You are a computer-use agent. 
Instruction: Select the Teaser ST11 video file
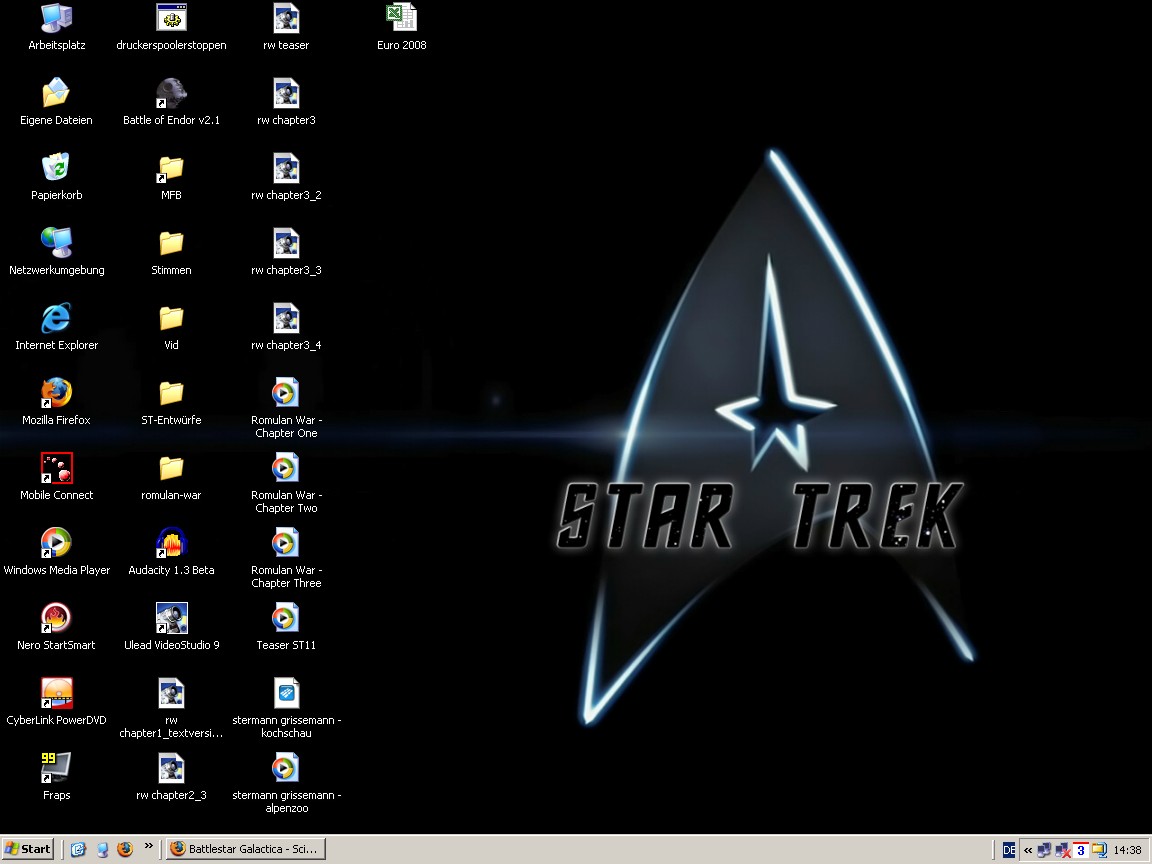(x=286, y=618)
